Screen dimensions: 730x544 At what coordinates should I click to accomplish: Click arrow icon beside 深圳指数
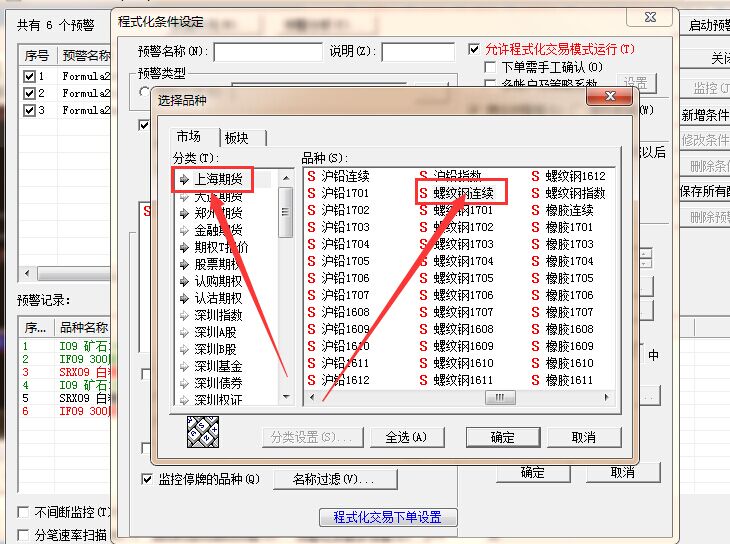[184, 316]
